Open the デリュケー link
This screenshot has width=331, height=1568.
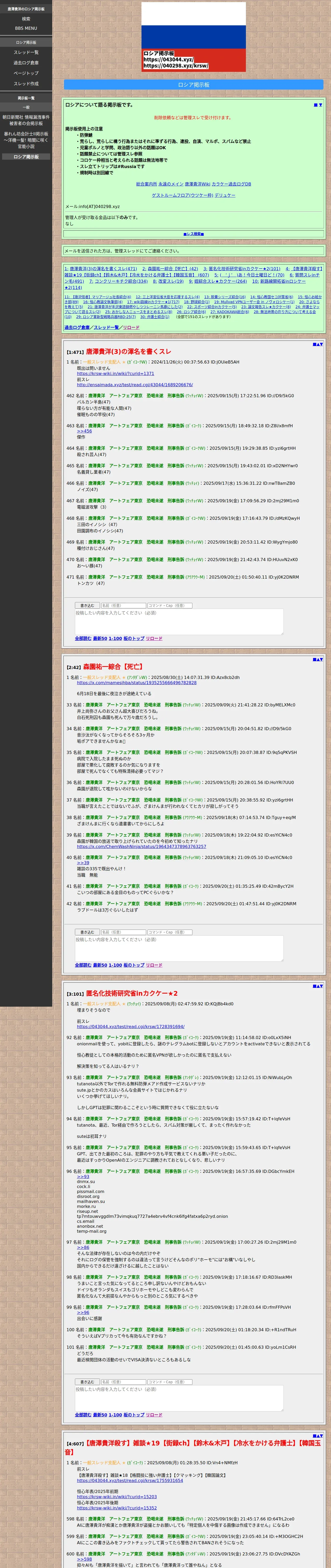[x=225, y=195]
